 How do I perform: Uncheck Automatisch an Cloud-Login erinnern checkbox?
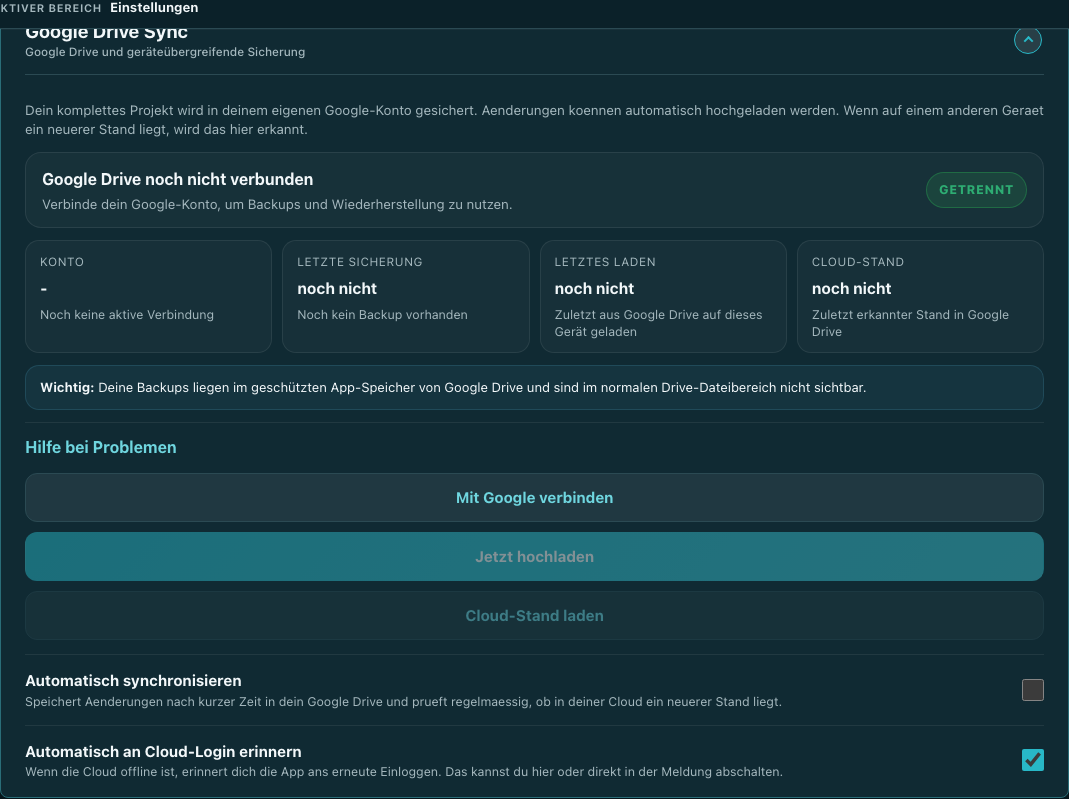(x=1032, y=759)
